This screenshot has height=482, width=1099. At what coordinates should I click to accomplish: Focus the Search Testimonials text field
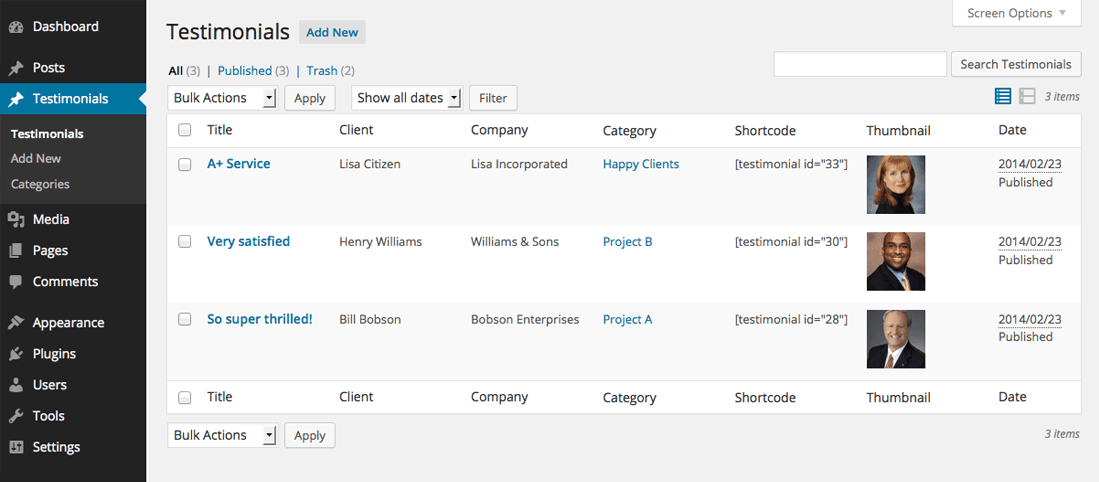[x=860, y=64]
